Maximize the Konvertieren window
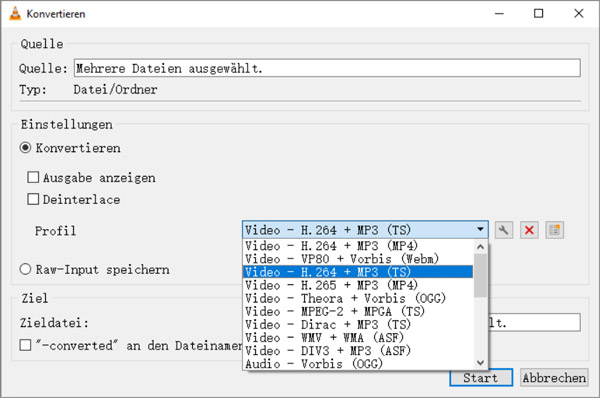600x398 pixels. click(x=538, y=13)
